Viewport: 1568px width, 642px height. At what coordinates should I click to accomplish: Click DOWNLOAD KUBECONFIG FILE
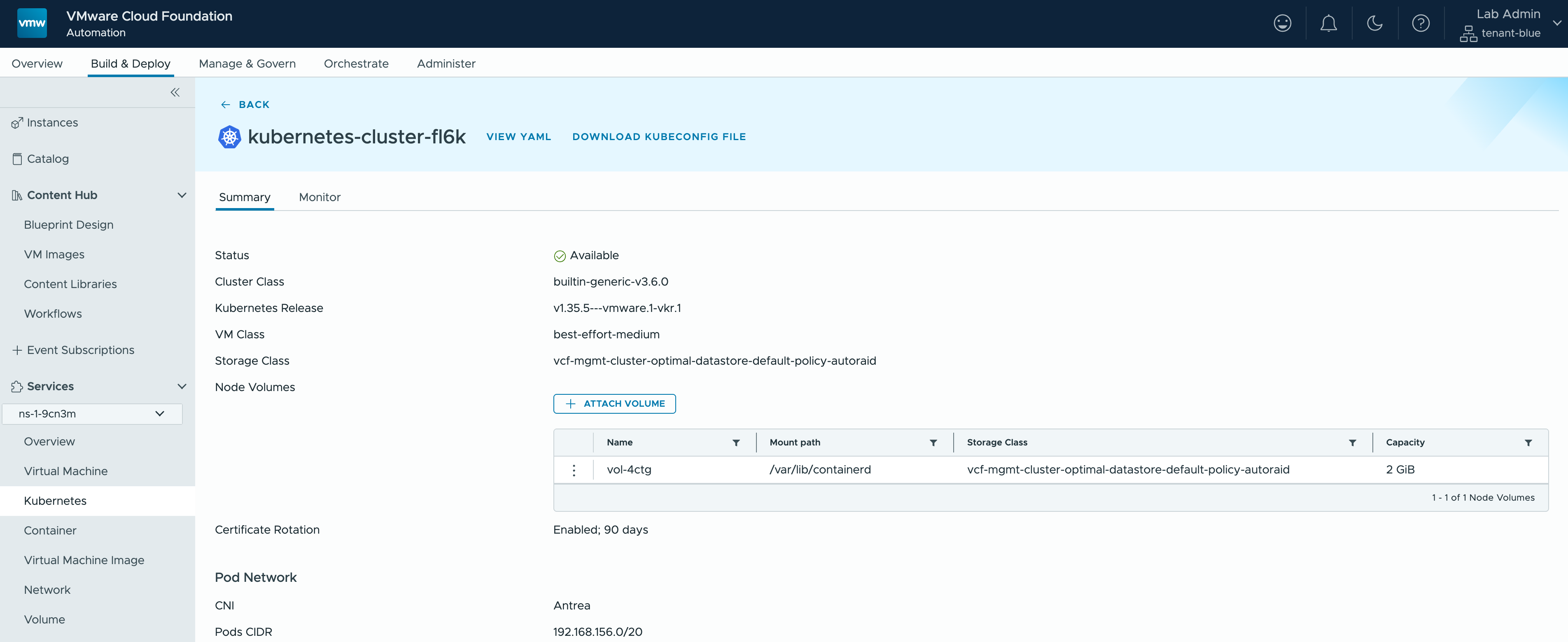coord(658,136)
